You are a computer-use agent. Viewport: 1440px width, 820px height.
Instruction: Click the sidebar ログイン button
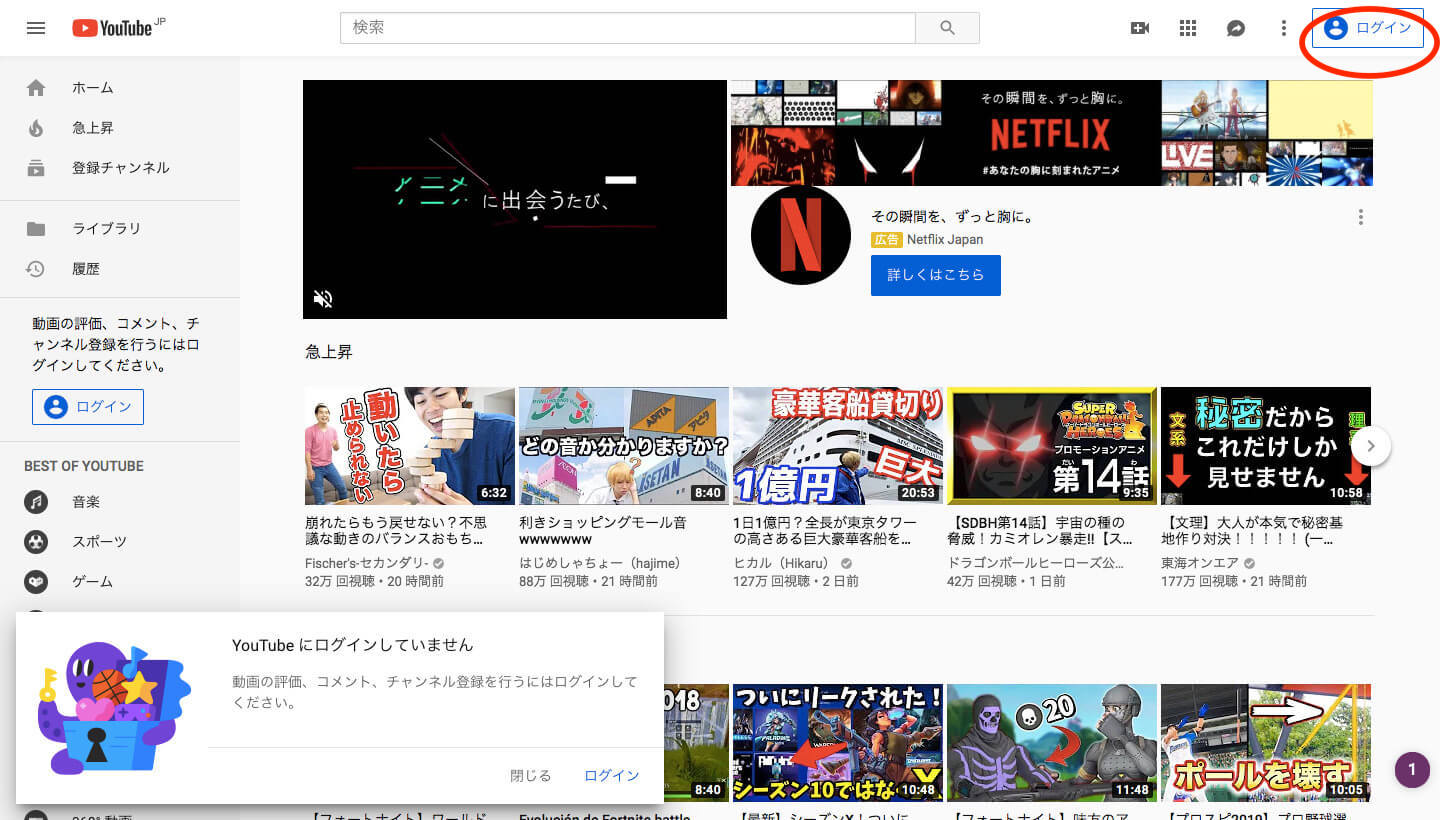click(88, 407)
